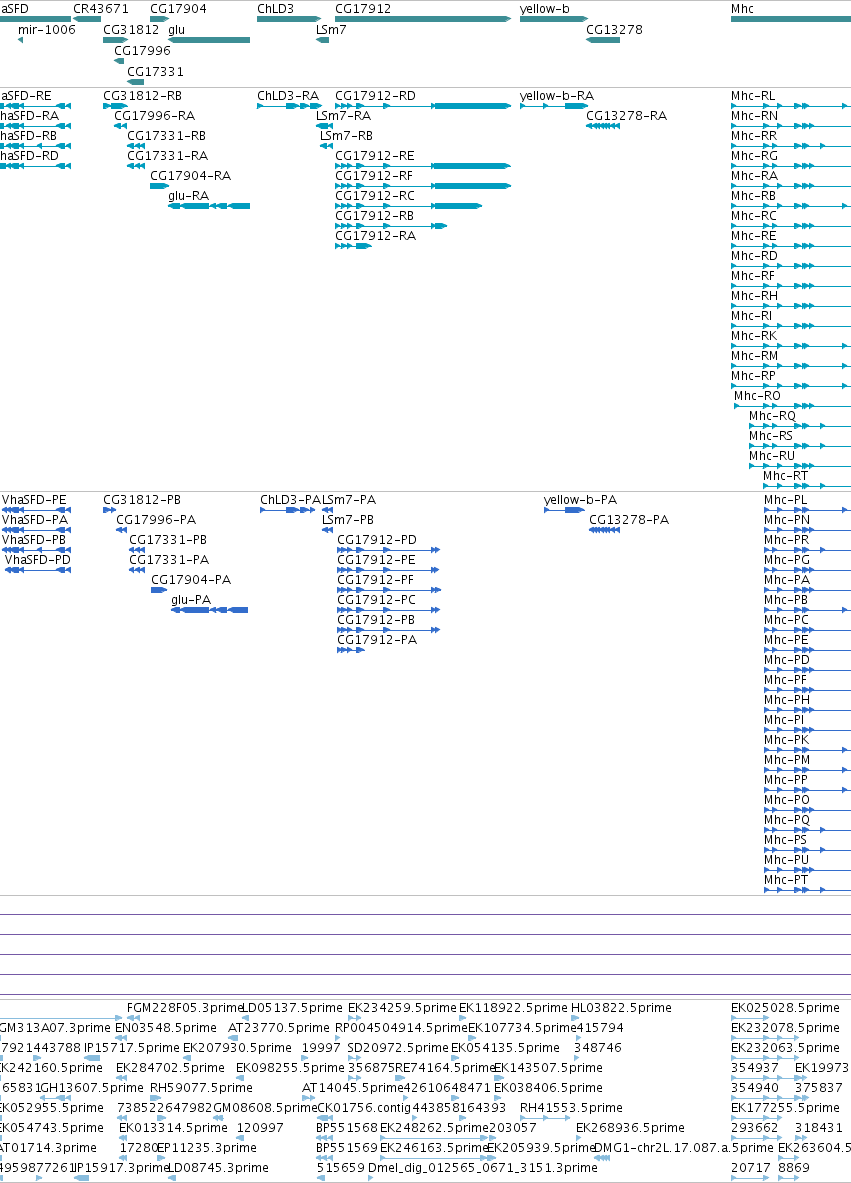Select the CG17996 gene label

point(143,51)
